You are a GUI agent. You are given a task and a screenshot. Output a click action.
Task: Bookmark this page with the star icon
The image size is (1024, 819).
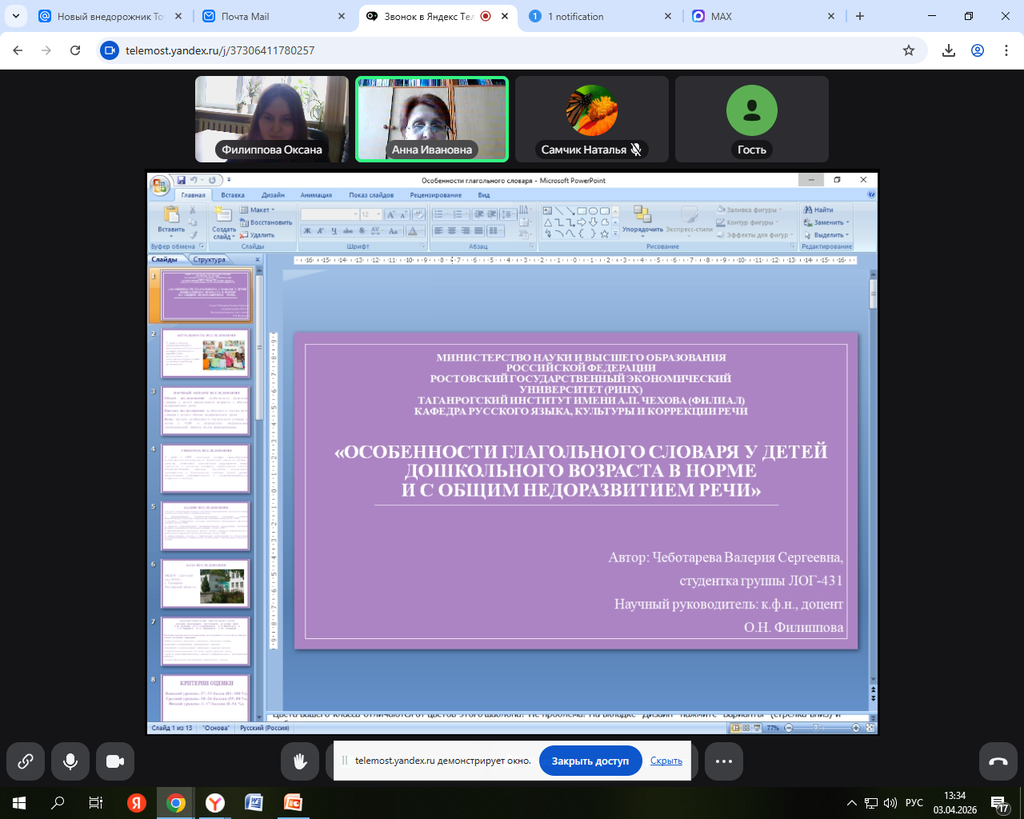click(x=908, y=50)
